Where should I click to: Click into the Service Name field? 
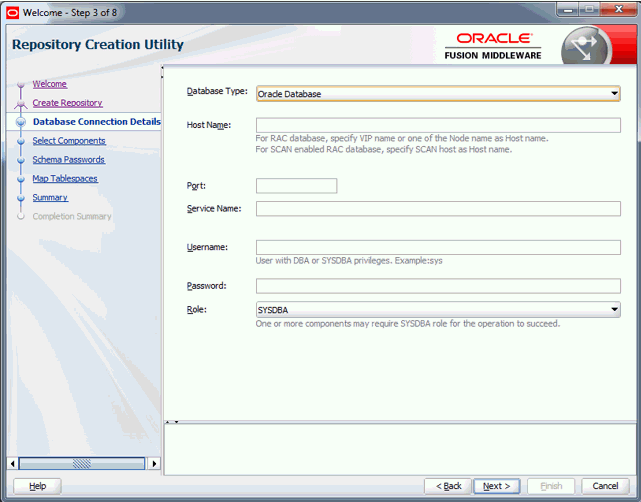point(438,208)
